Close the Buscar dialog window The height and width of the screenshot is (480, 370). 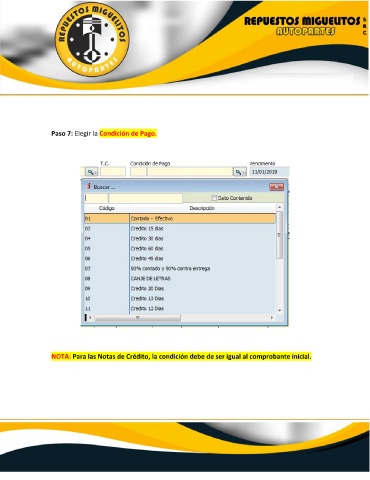276,187
